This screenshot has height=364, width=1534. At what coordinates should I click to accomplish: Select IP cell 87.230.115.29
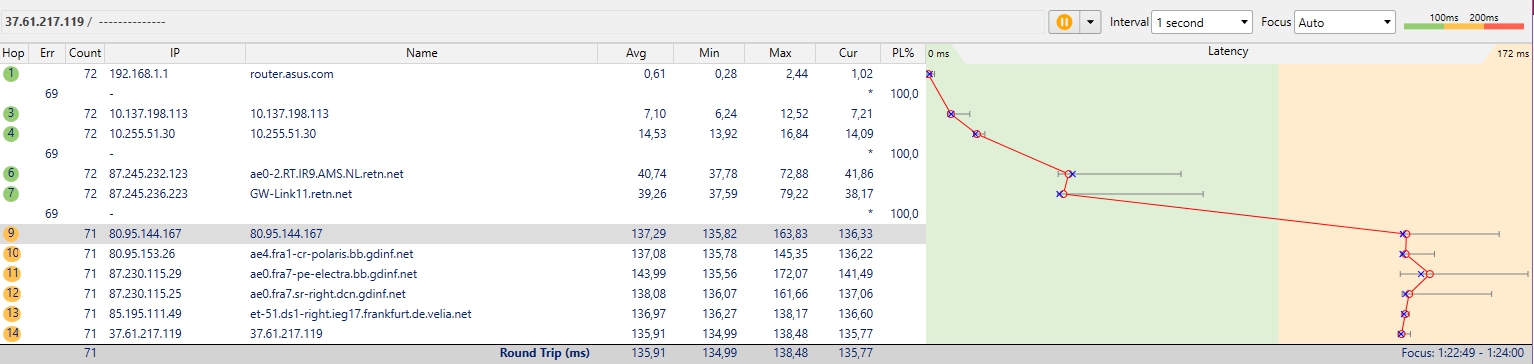146,274
